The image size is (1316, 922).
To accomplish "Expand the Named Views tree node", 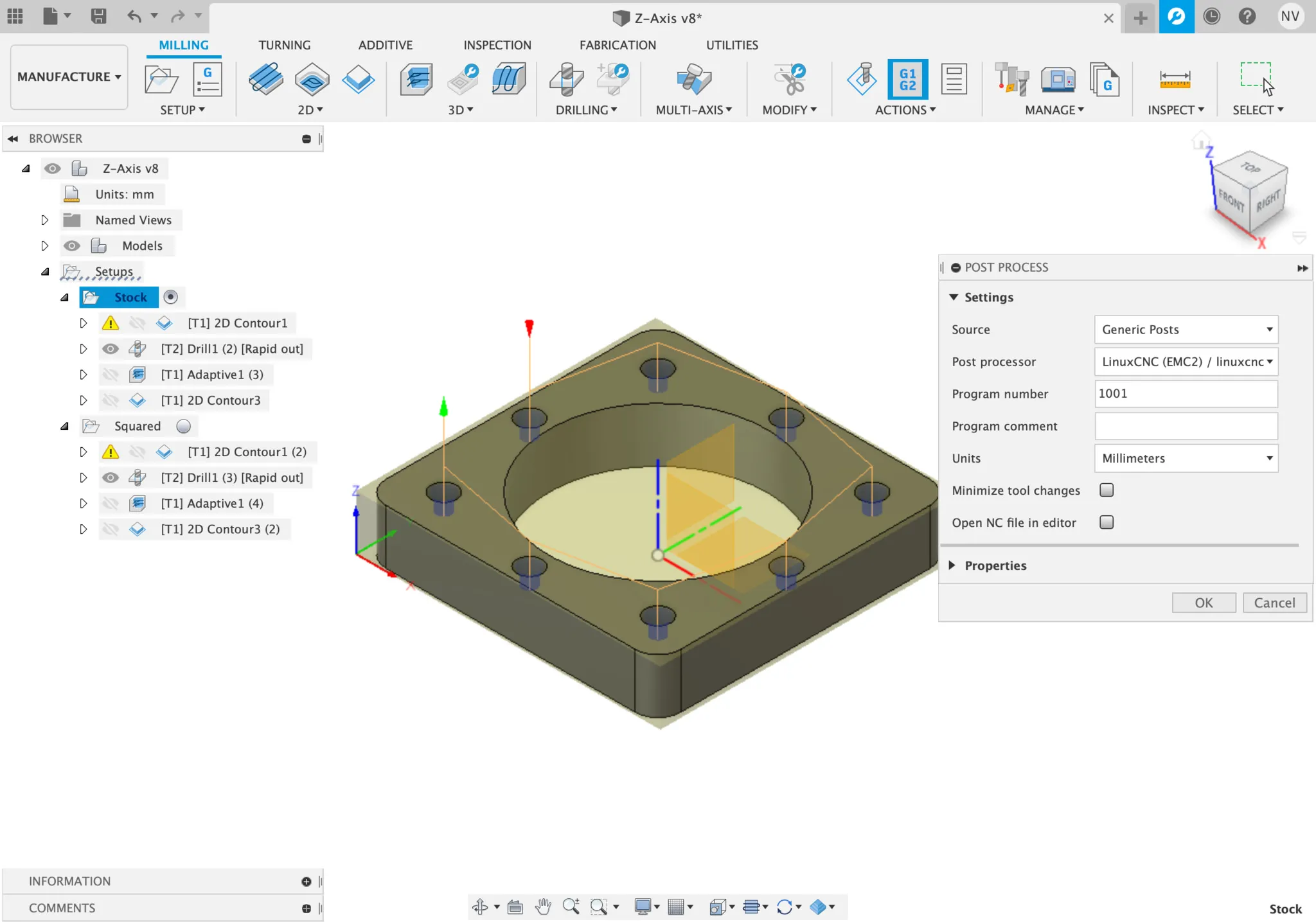I will click(44, 220).
